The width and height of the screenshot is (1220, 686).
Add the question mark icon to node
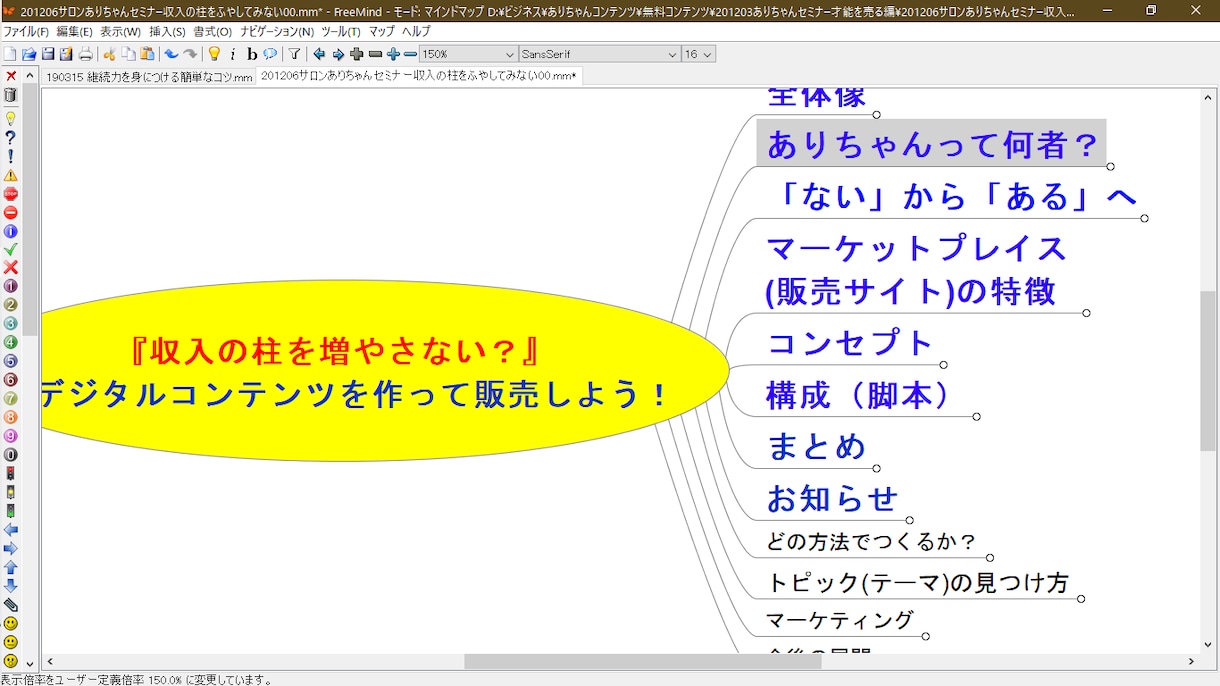(11, 137)
